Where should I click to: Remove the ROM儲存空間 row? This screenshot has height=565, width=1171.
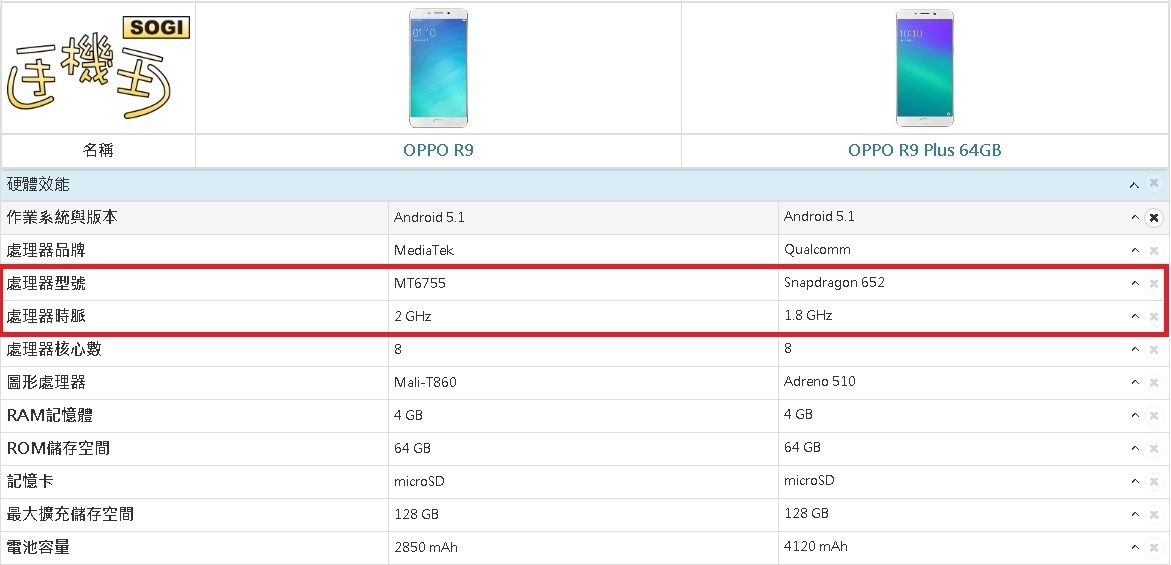point(1154,449)
